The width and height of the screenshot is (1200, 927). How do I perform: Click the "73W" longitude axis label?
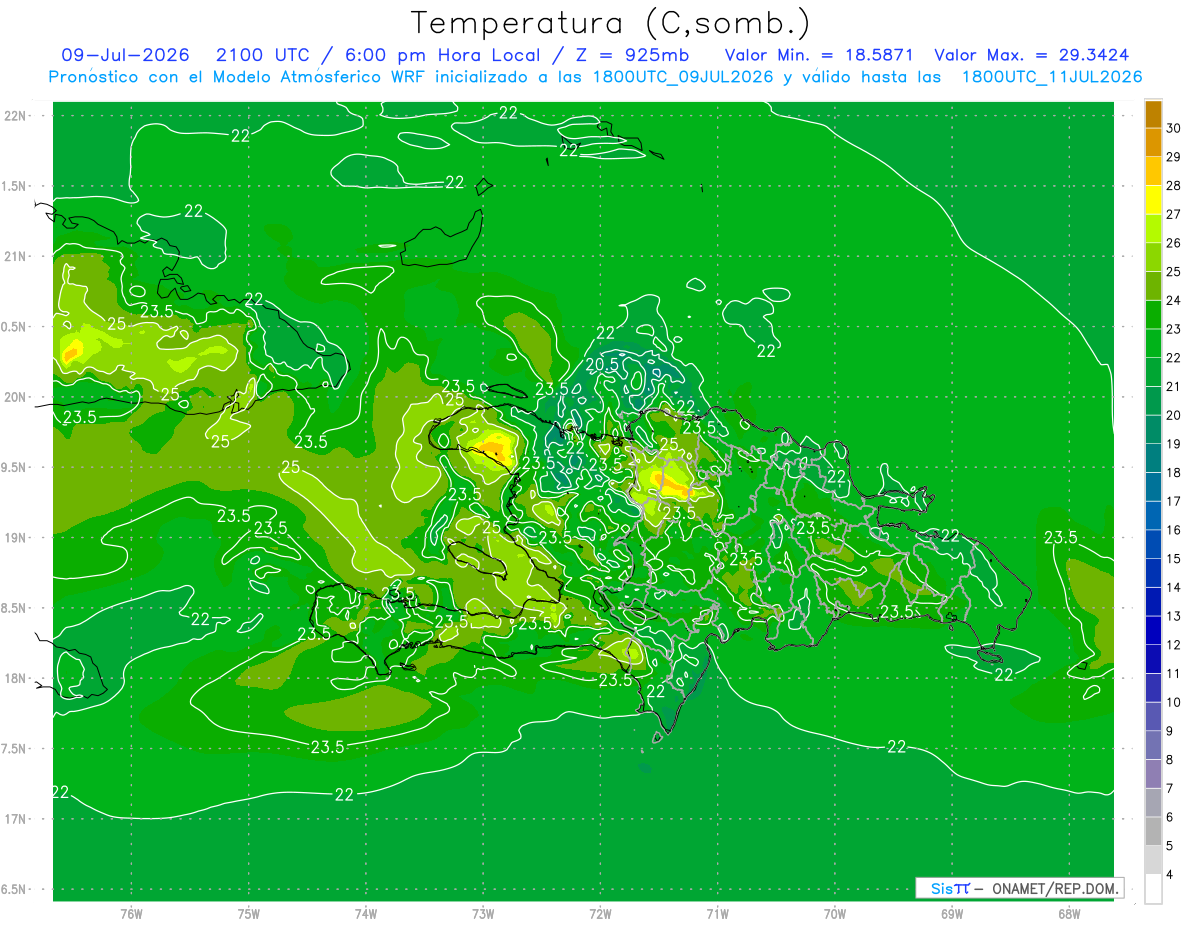(x=483, y=913)
